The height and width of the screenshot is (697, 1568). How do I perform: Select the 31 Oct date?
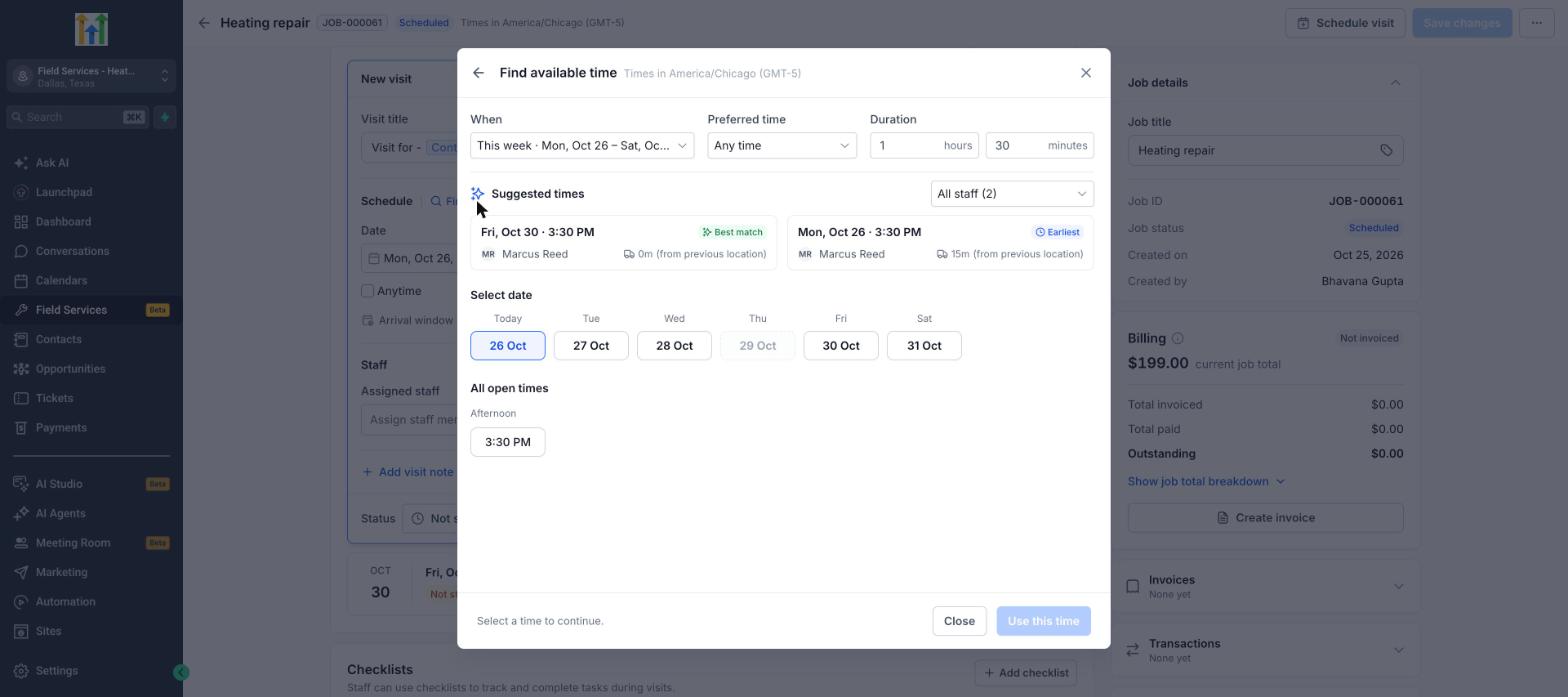924,346
